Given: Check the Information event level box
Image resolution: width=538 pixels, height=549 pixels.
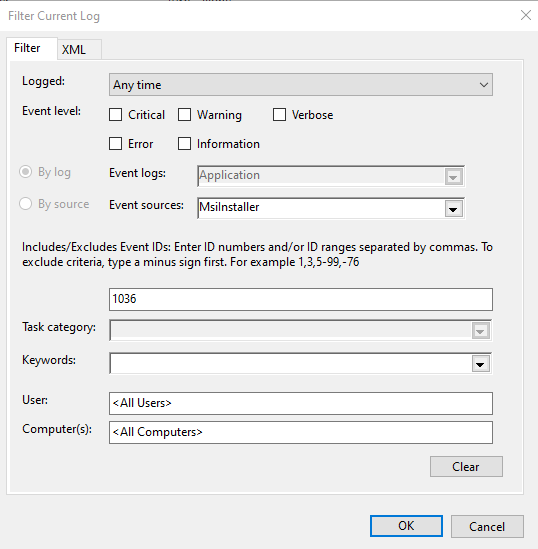Looking at the screenshot, I should [184, 144].
